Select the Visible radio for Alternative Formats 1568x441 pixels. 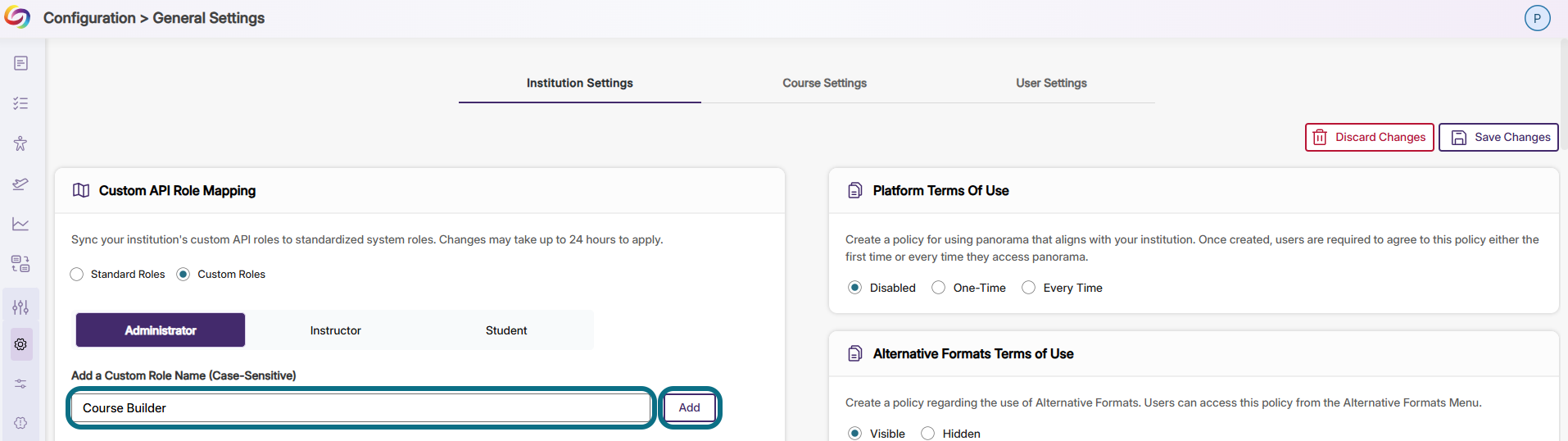[x=854, y=434]
